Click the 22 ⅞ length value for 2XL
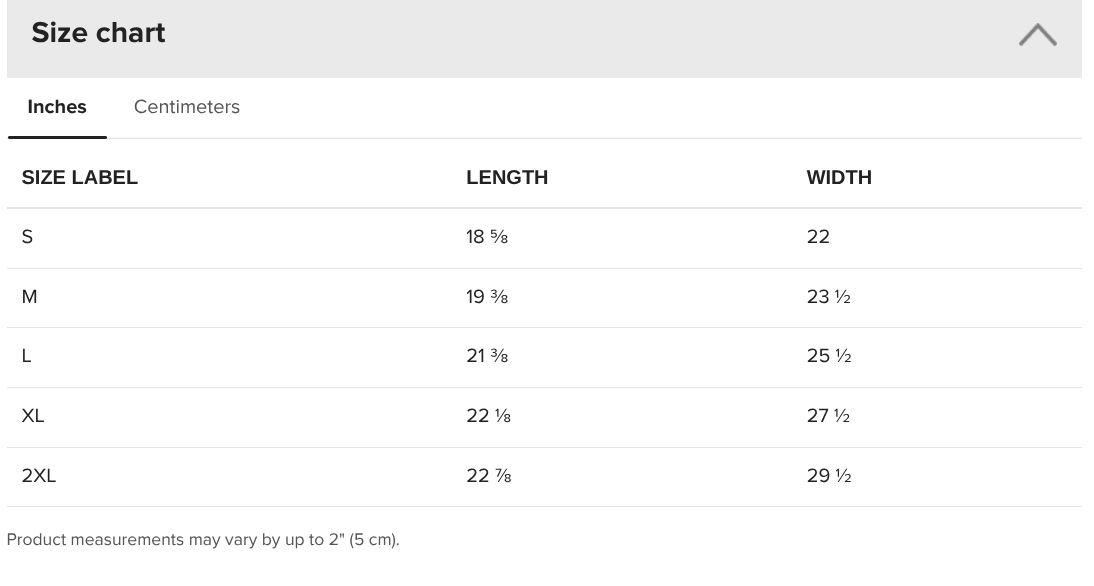Image resolution: width=1094 pixels, height=586 pixels. click(x=489, y=476)
